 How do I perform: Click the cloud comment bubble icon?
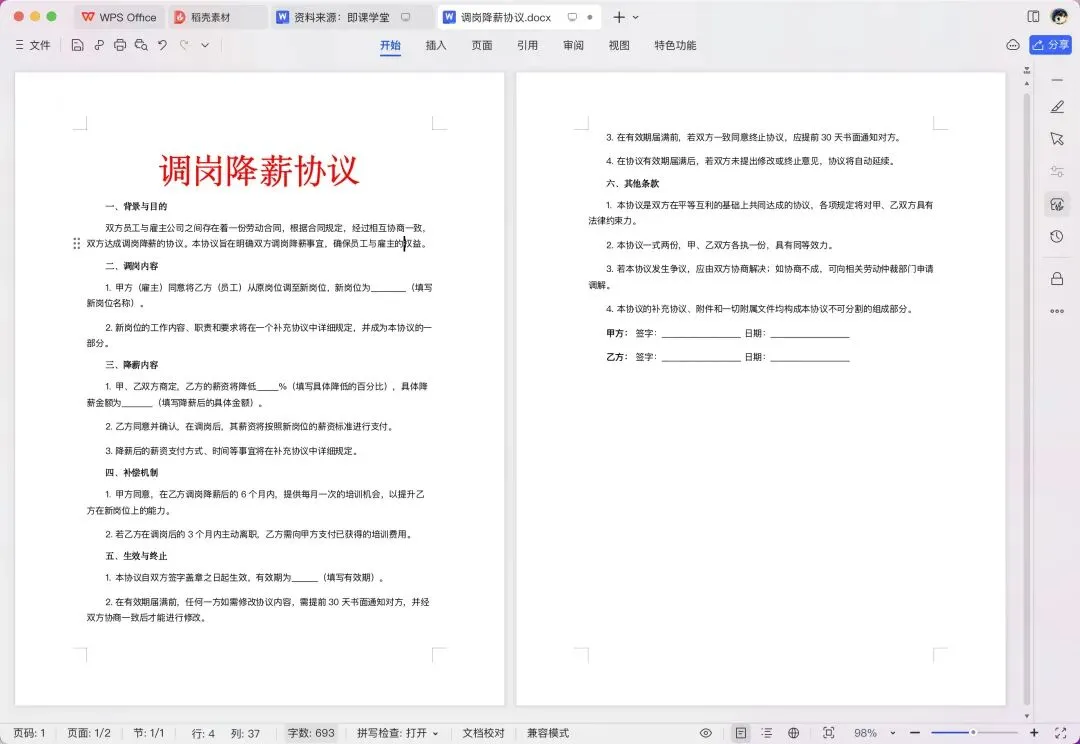[1012, 45]
